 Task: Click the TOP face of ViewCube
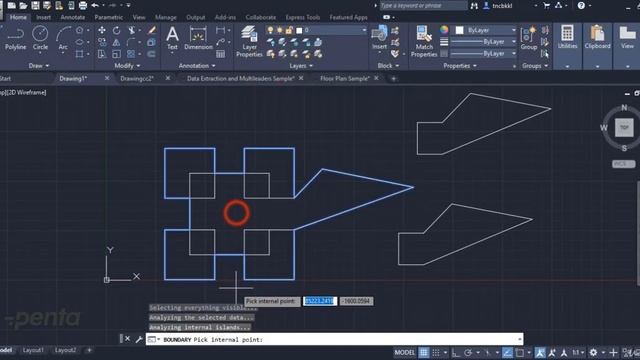click(624, 127)
